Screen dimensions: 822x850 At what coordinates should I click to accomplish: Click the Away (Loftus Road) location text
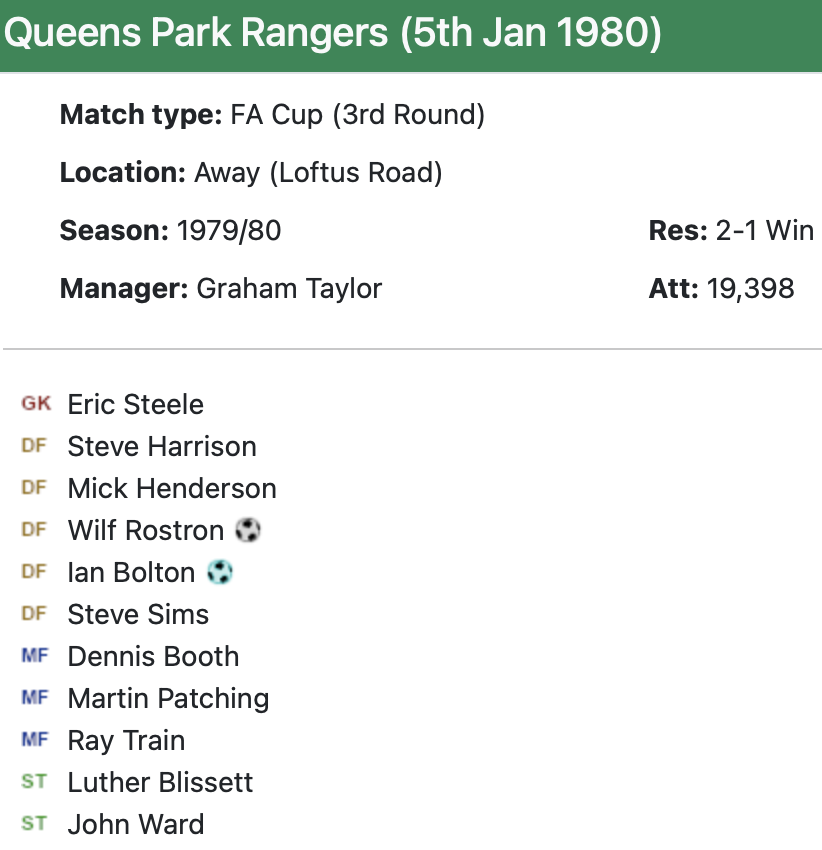pyautogui.click(x=318, y=173)
